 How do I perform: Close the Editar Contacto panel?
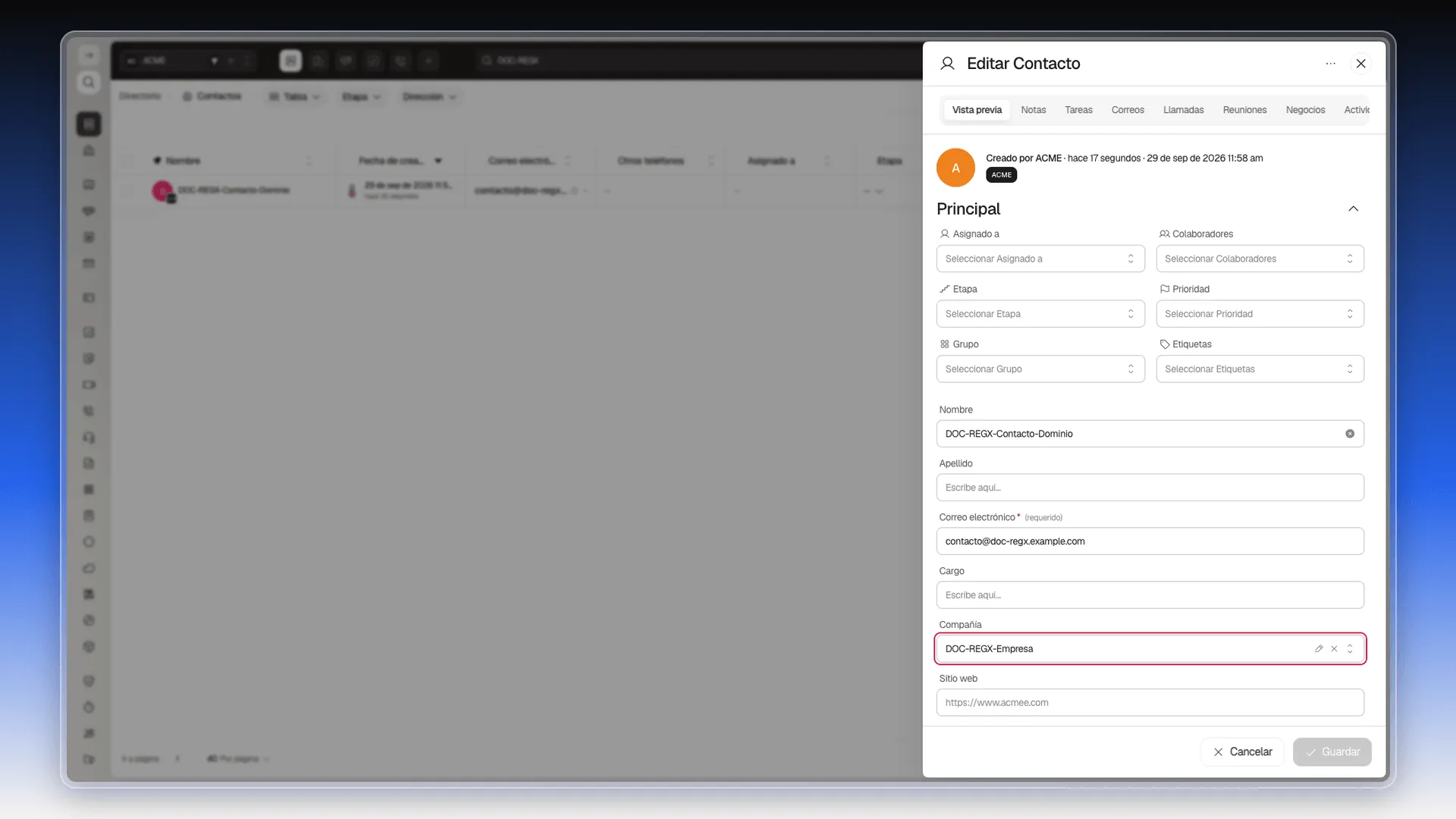(x=1361, y=64)
